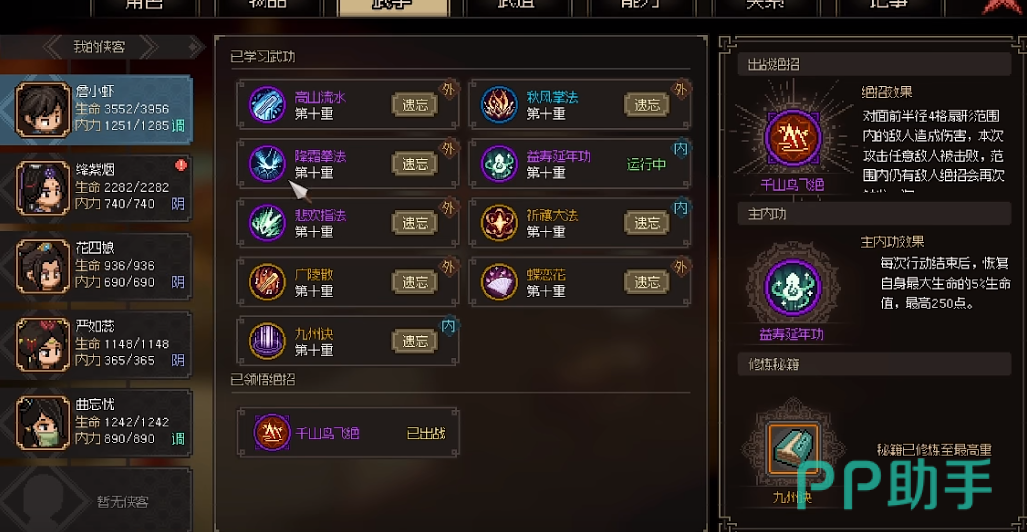Image resolution: width=1027 pixels, height=532 pixels.
Task: Switch to the 关系 tab
Action: [772, 7]
